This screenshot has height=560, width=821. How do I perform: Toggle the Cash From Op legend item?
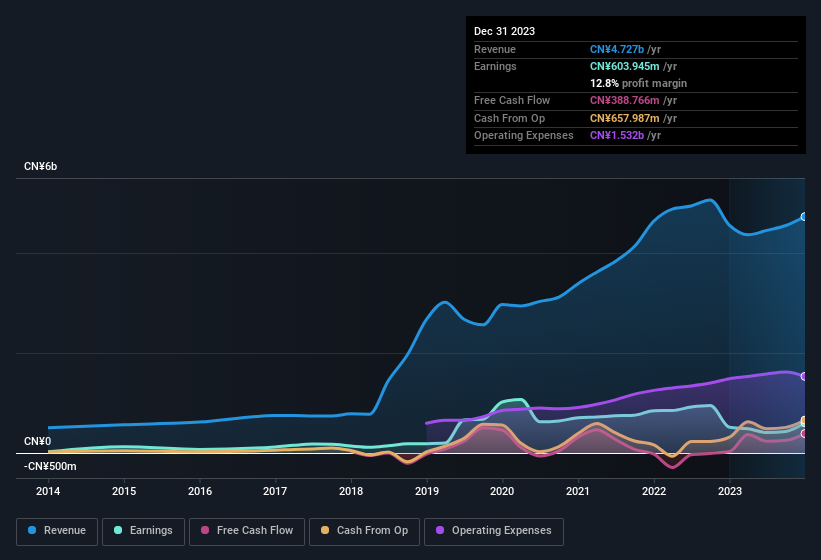click(364, 531)
